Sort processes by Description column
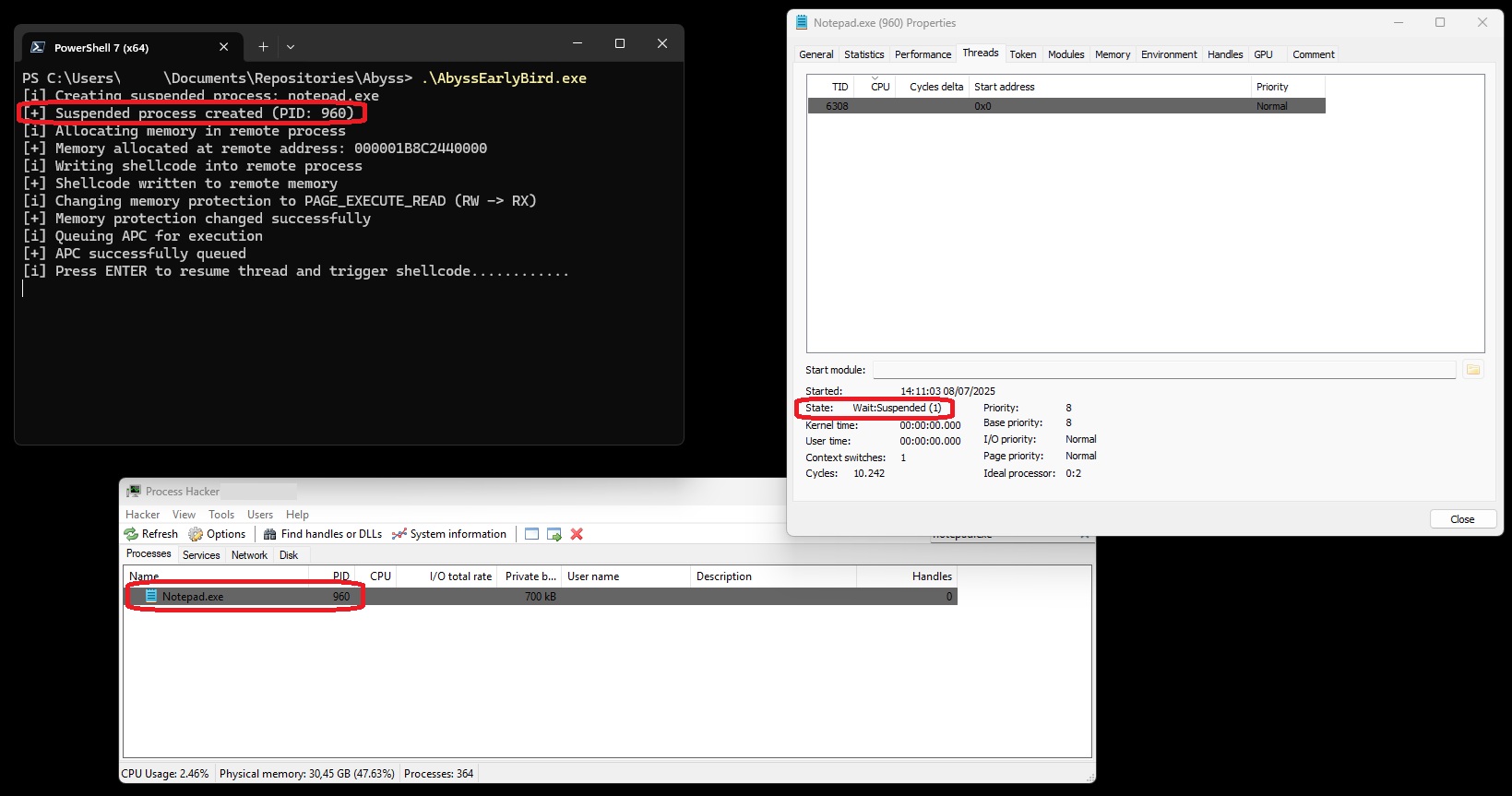1512x796 pixels. pyautogui.click(x=774, y=576)
